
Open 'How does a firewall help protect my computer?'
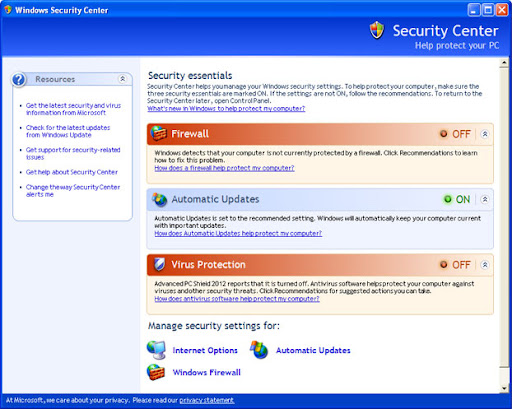tap(224, 168)
